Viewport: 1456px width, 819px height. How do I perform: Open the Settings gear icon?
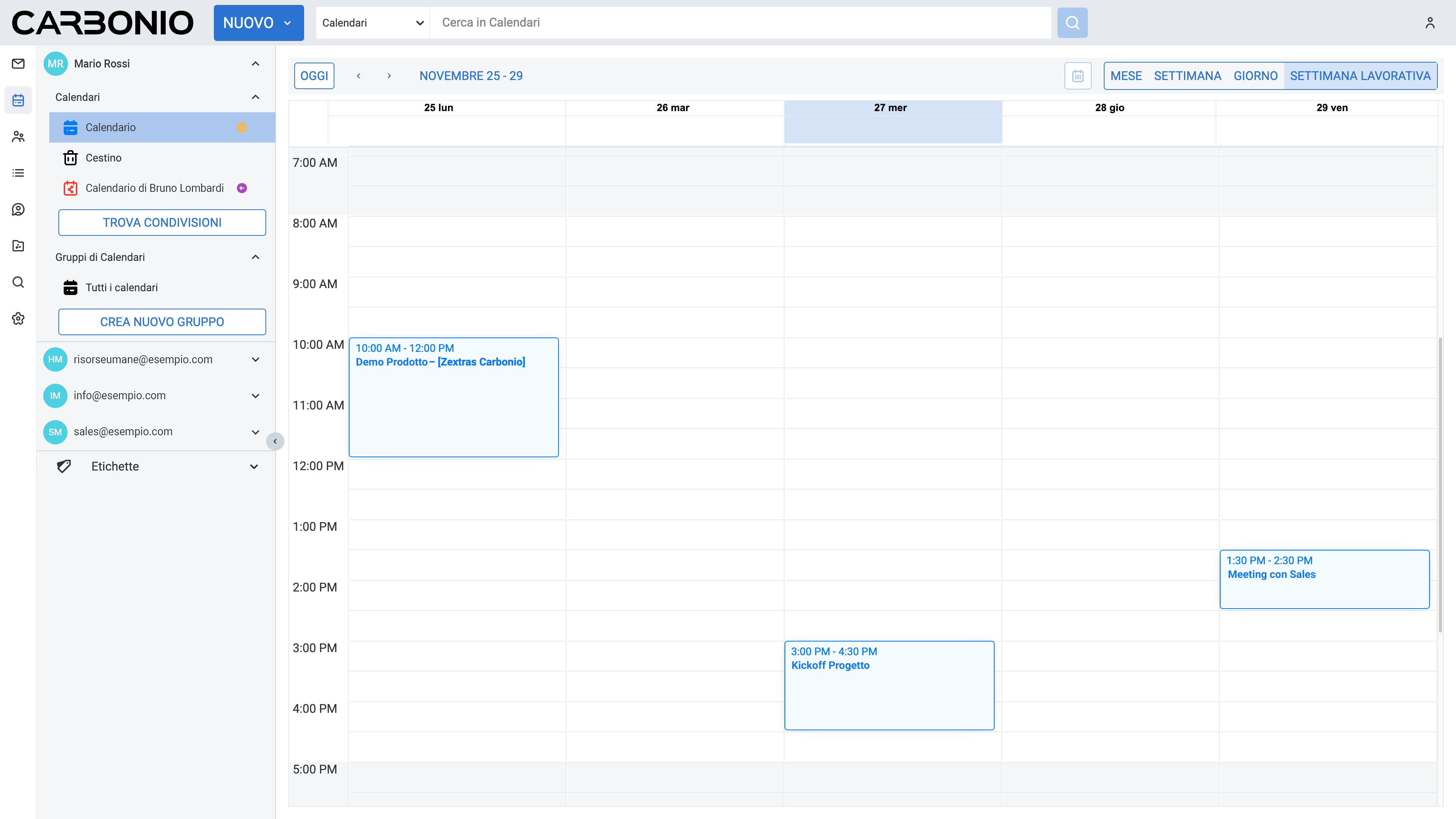[x=18, y=319]
